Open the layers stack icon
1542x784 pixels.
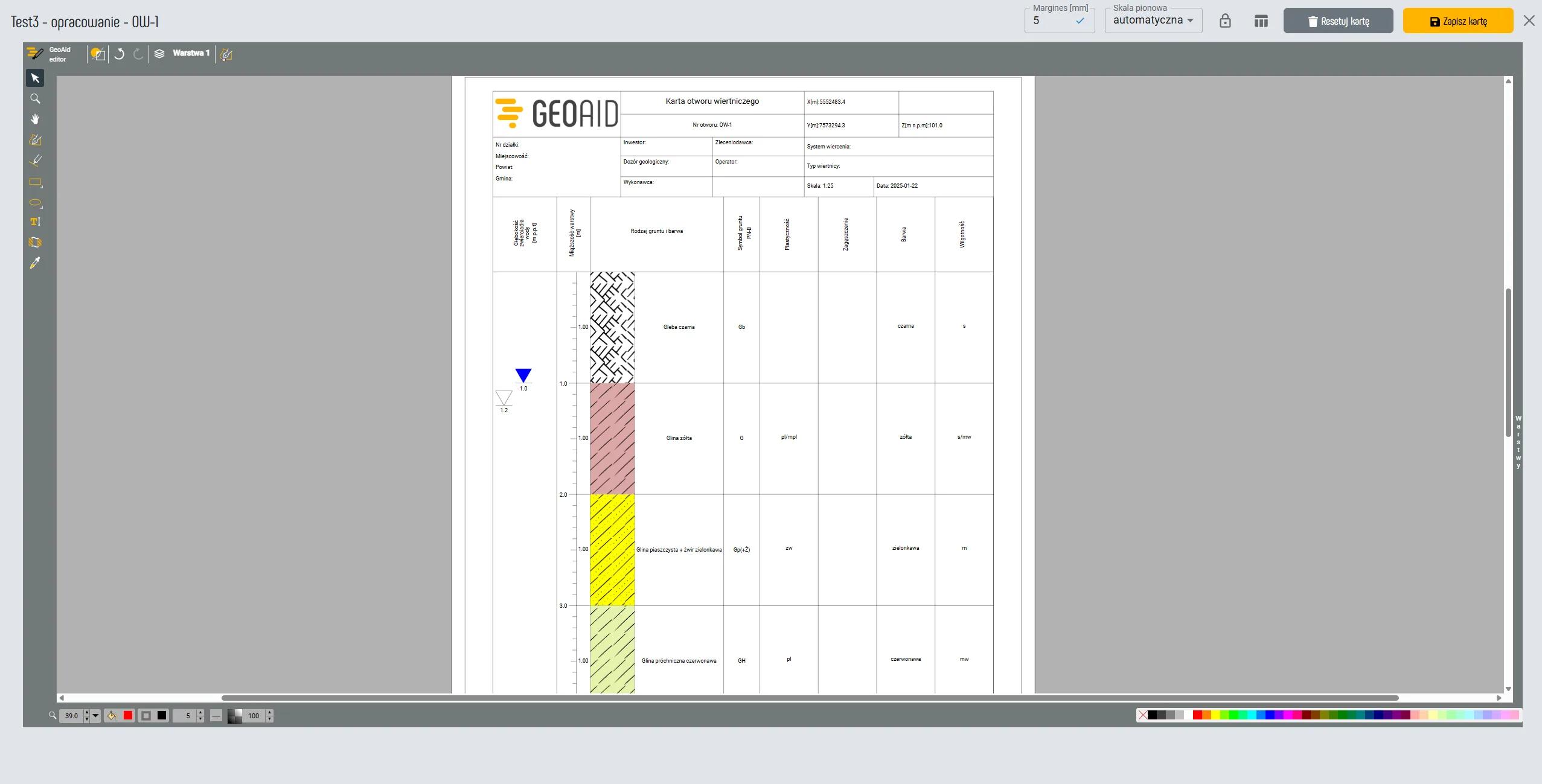[x=159, y=54]
